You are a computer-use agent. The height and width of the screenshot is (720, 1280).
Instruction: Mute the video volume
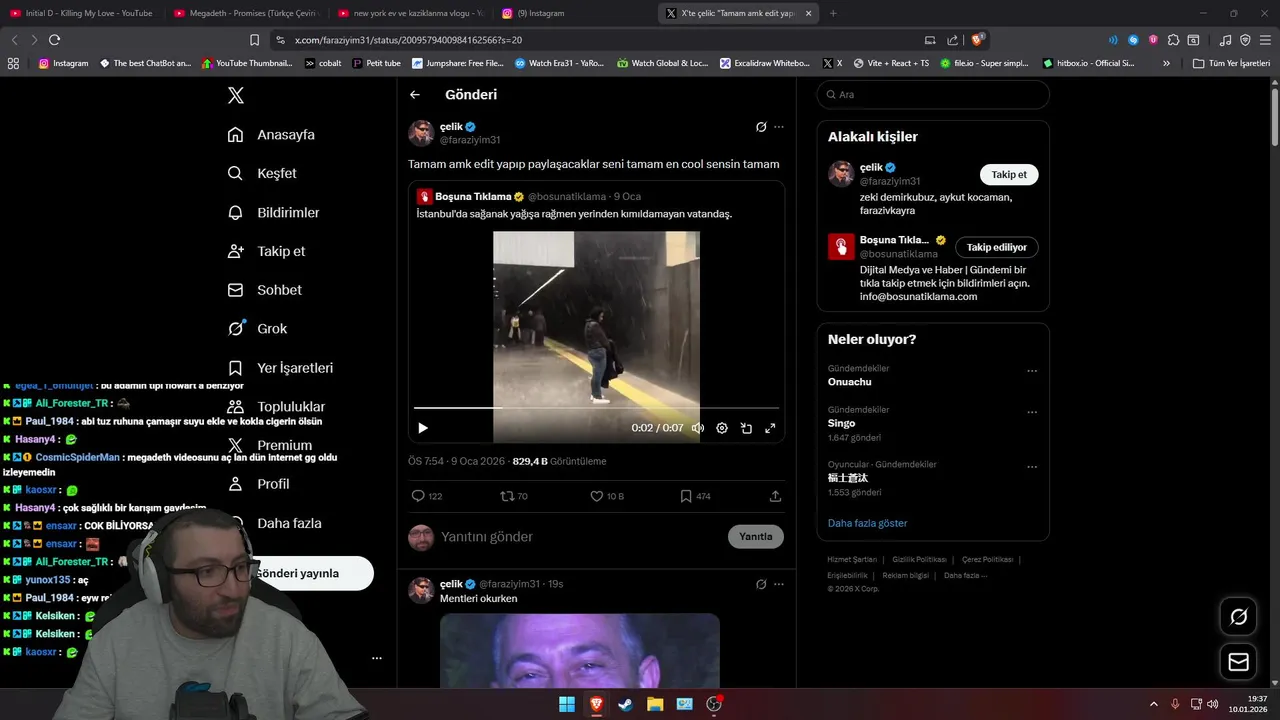point(698,428)
